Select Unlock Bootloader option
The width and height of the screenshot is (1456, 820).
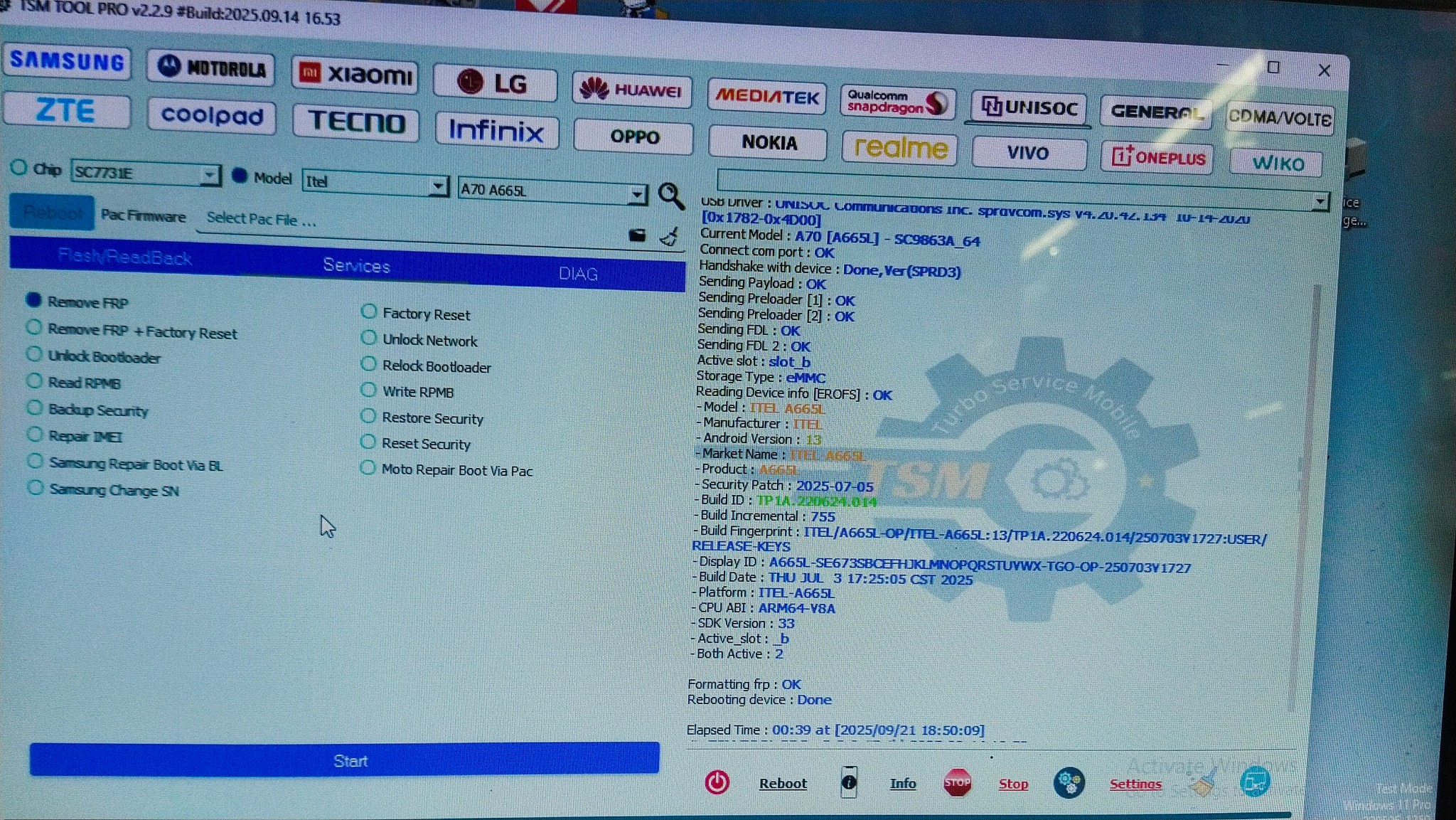coord(34,354)
